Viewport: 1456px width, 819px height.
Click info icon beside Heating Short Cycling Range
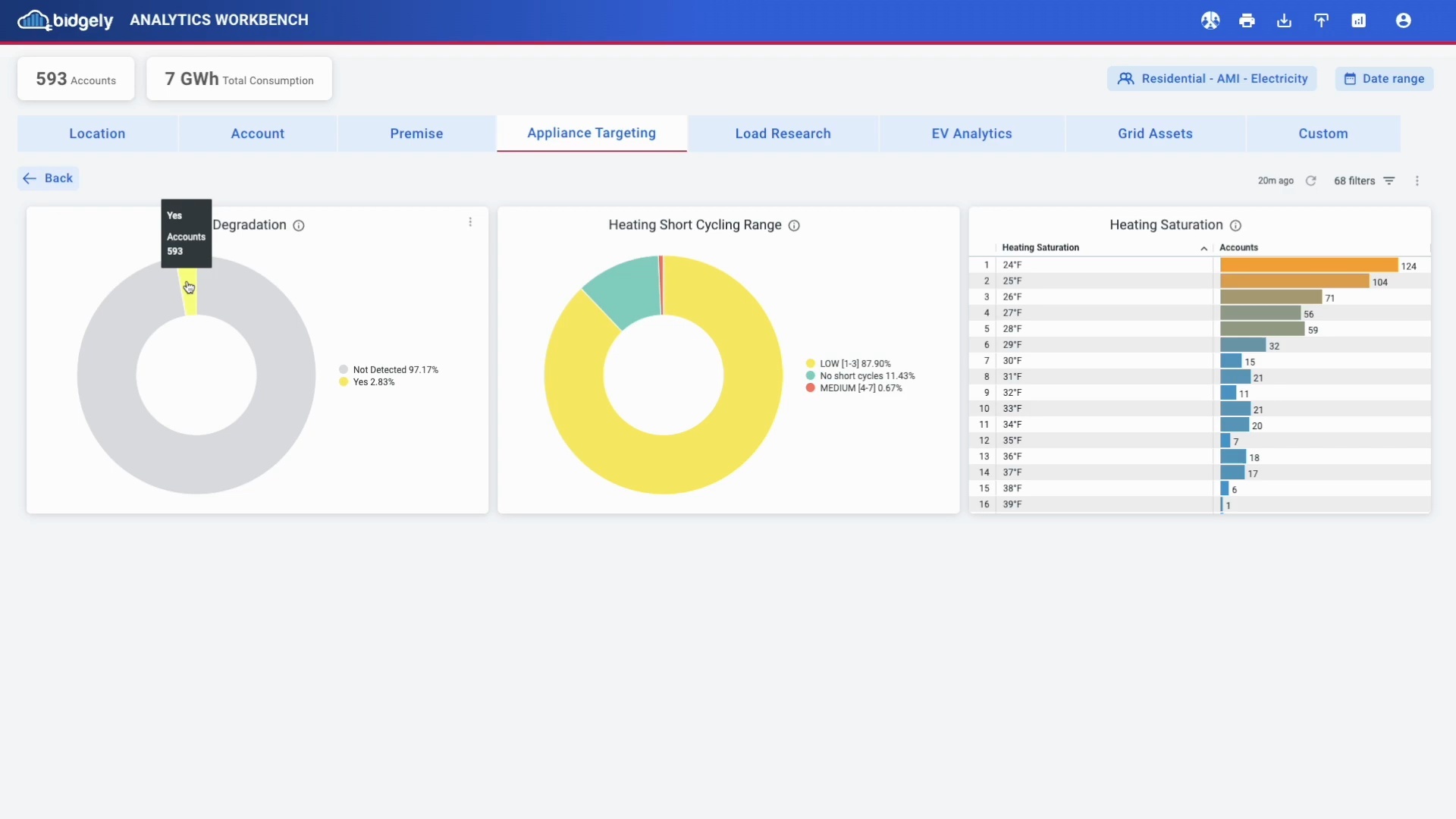(x=794, y=225)
